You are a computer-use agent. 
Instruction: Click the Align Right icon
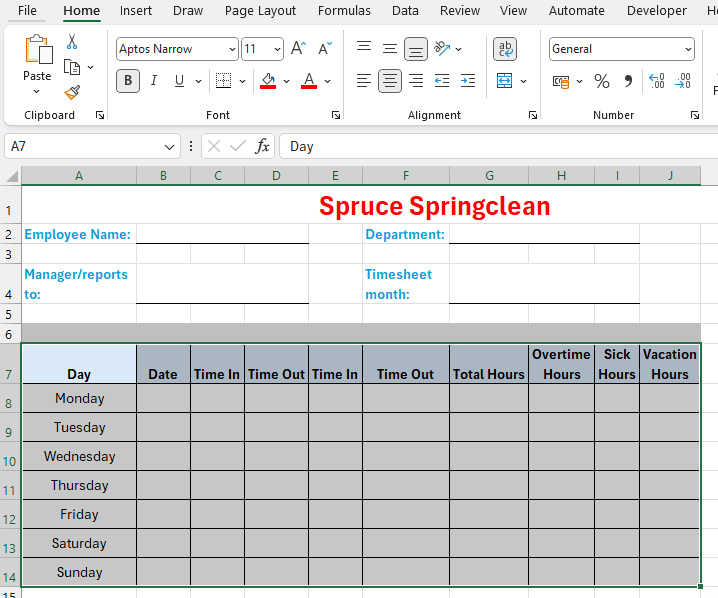415,81
